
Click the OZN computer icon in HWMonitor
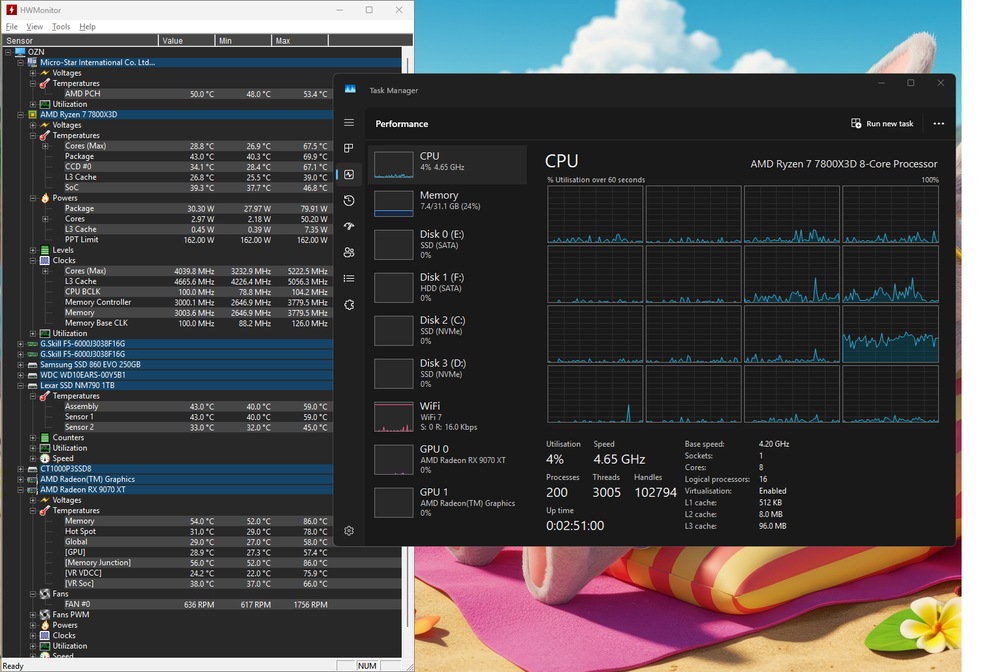(20, 52)
